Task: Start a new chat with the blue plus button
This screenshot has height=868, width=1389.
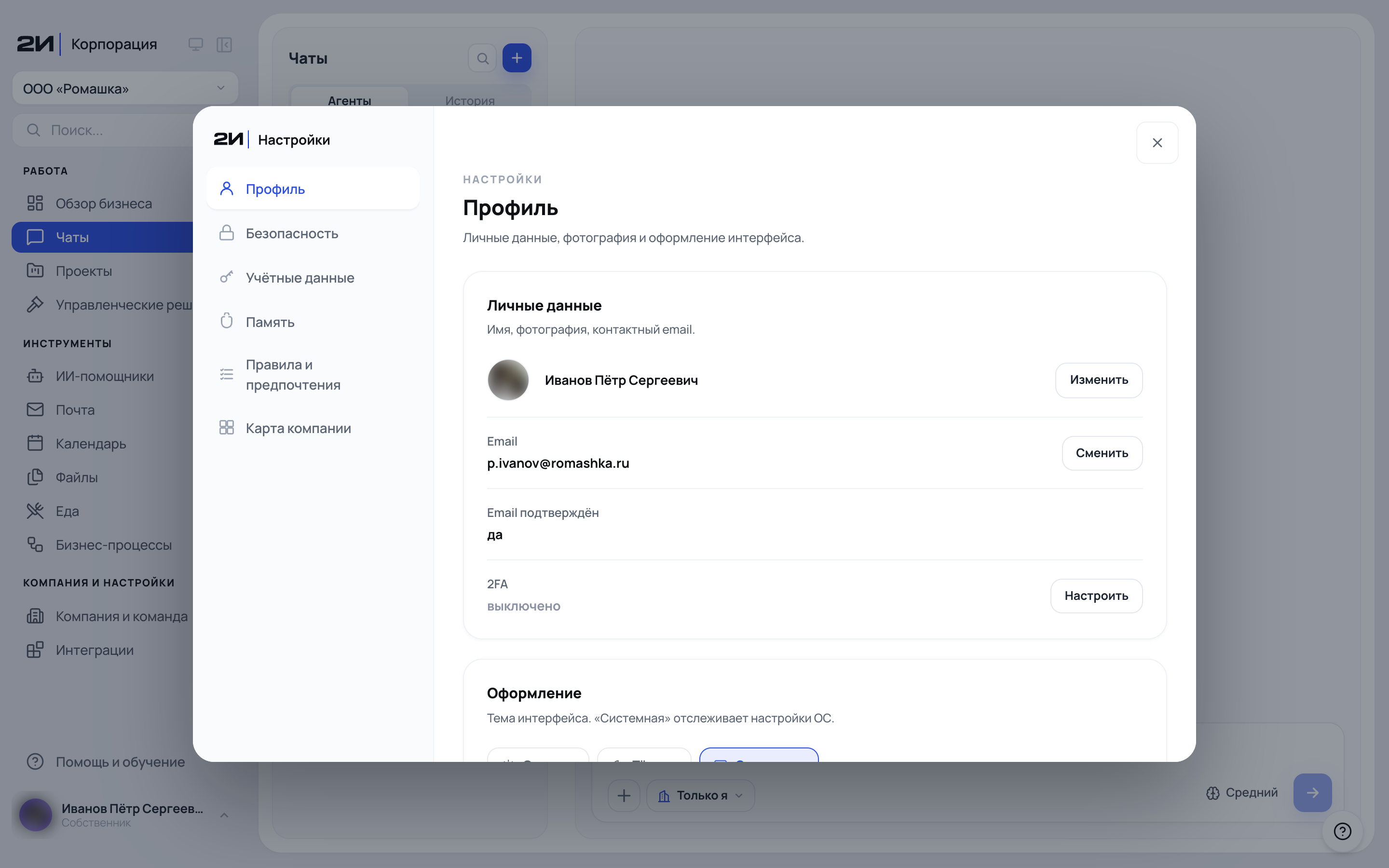Action: click(x=517, y=58)
